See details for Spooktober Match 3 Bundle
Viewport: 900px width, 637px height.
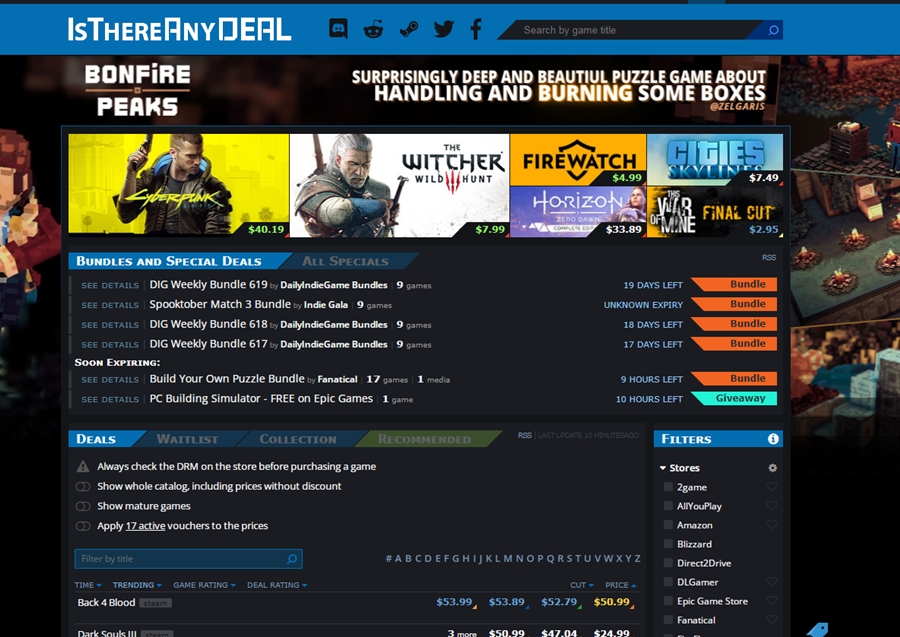(x=110, y=305)
